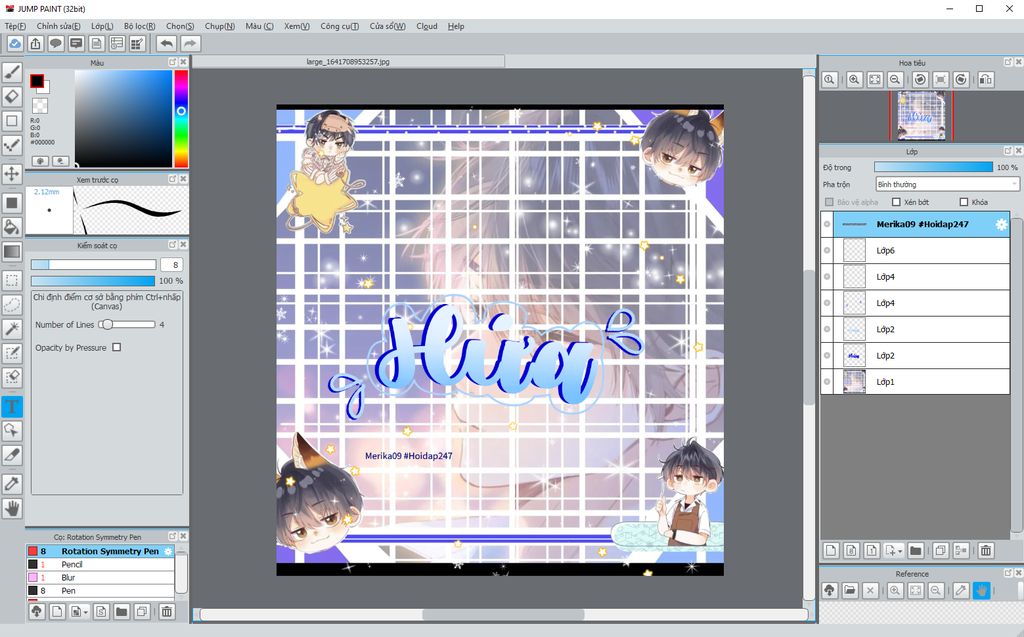Delete brush with trash icon in brush panel
Viewport: 1024px width, 637px height.
(x=167, y=612)
